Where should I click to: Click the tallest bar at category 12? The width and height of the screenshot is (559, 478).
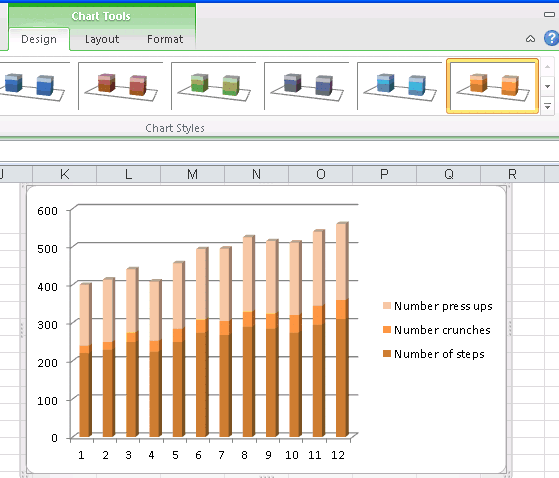pos(341,330)
